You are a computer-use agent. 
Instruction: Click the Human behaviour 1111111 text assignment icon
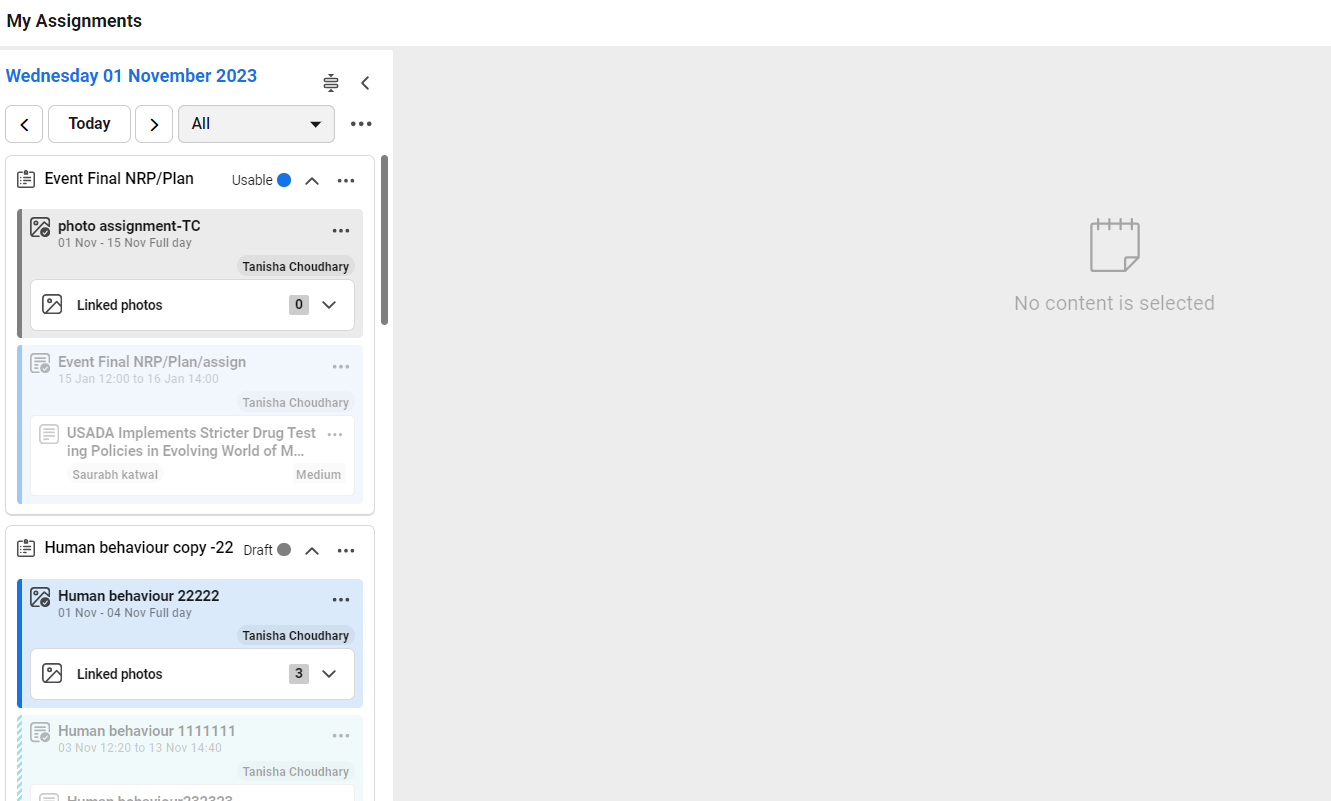coord(40,733)
